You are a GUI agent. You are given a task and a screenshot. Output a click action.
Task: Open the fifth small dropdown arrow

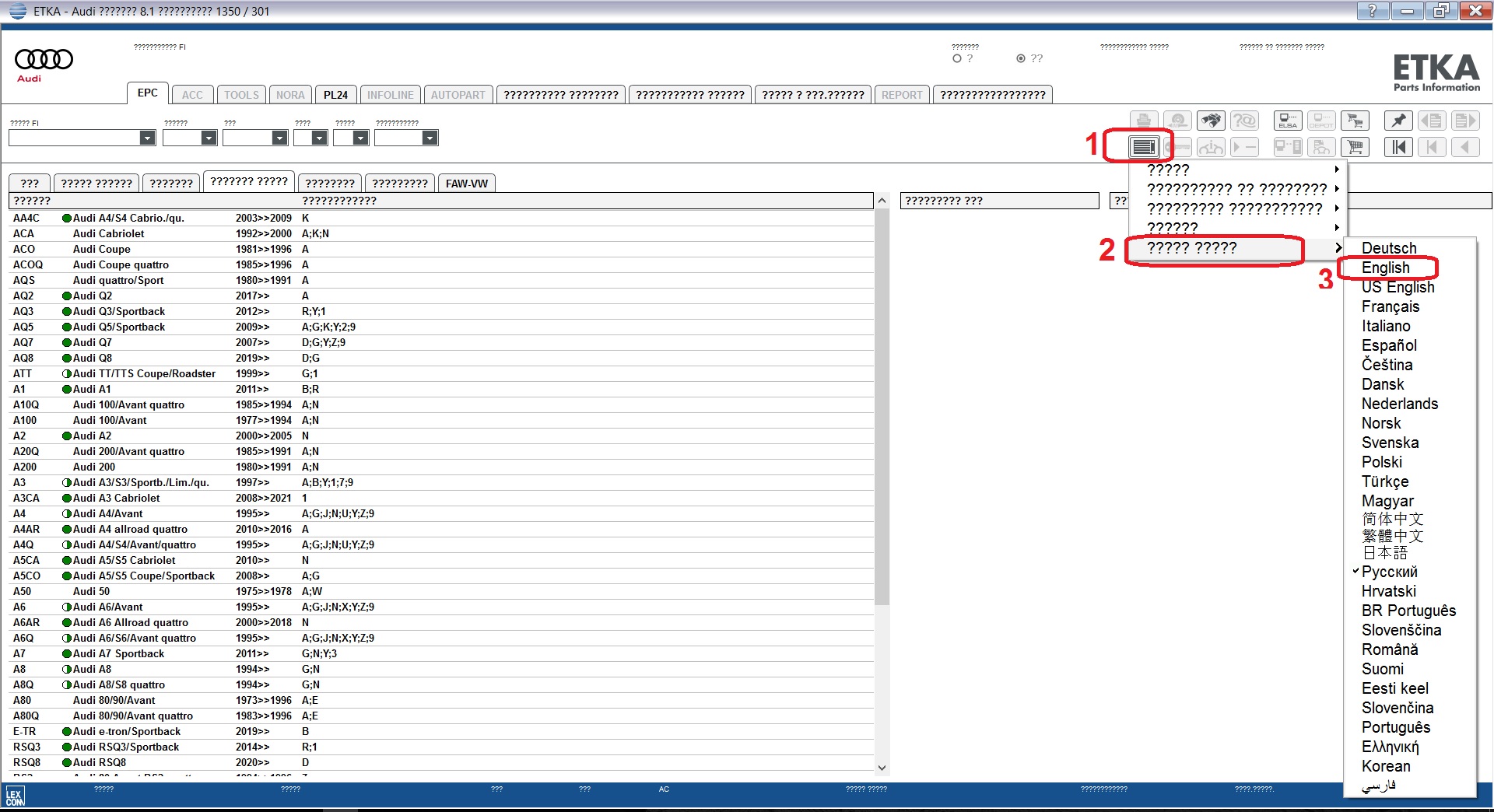coord(360,138)
